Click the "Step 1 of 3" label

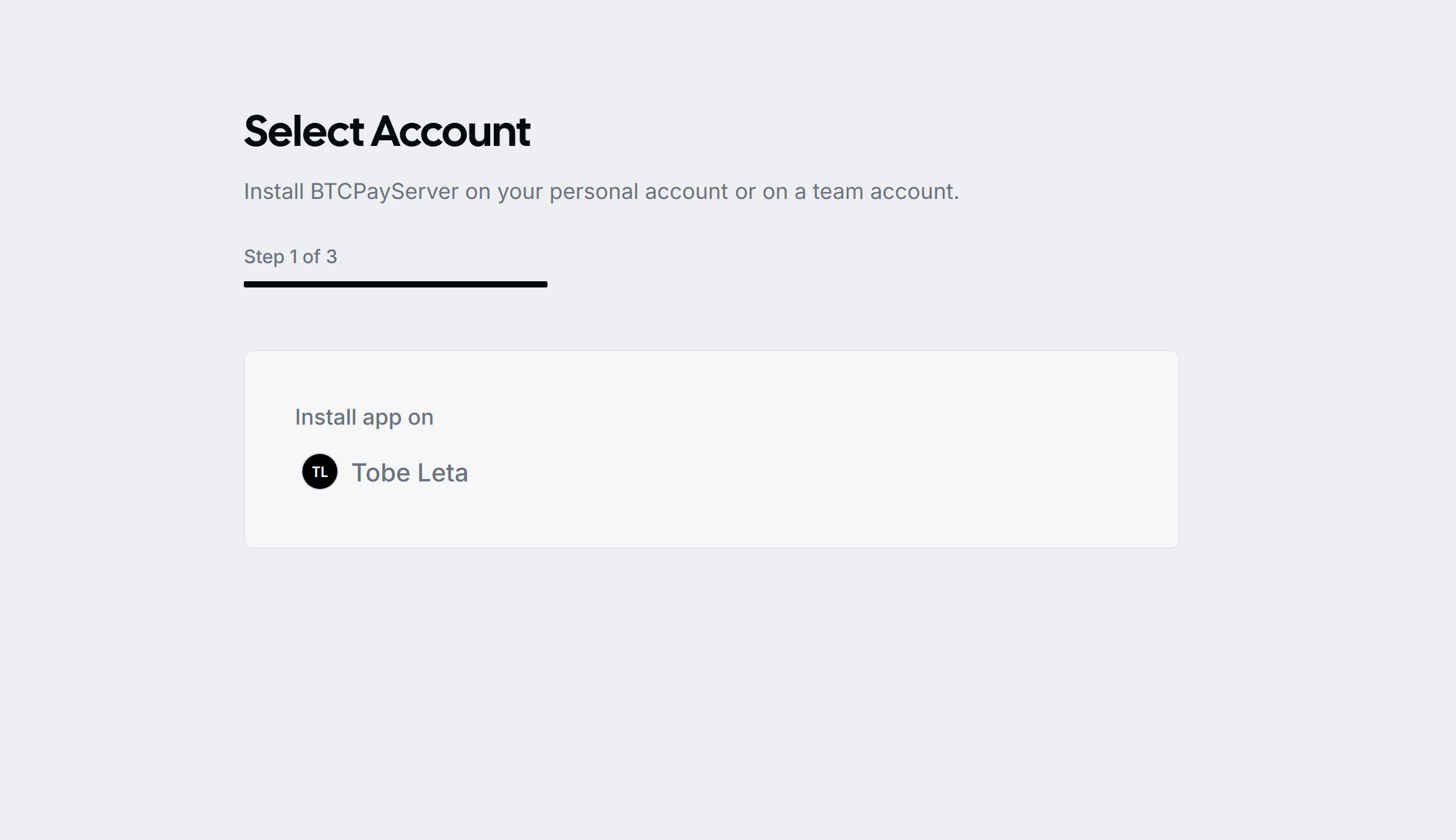click(290, 257)
